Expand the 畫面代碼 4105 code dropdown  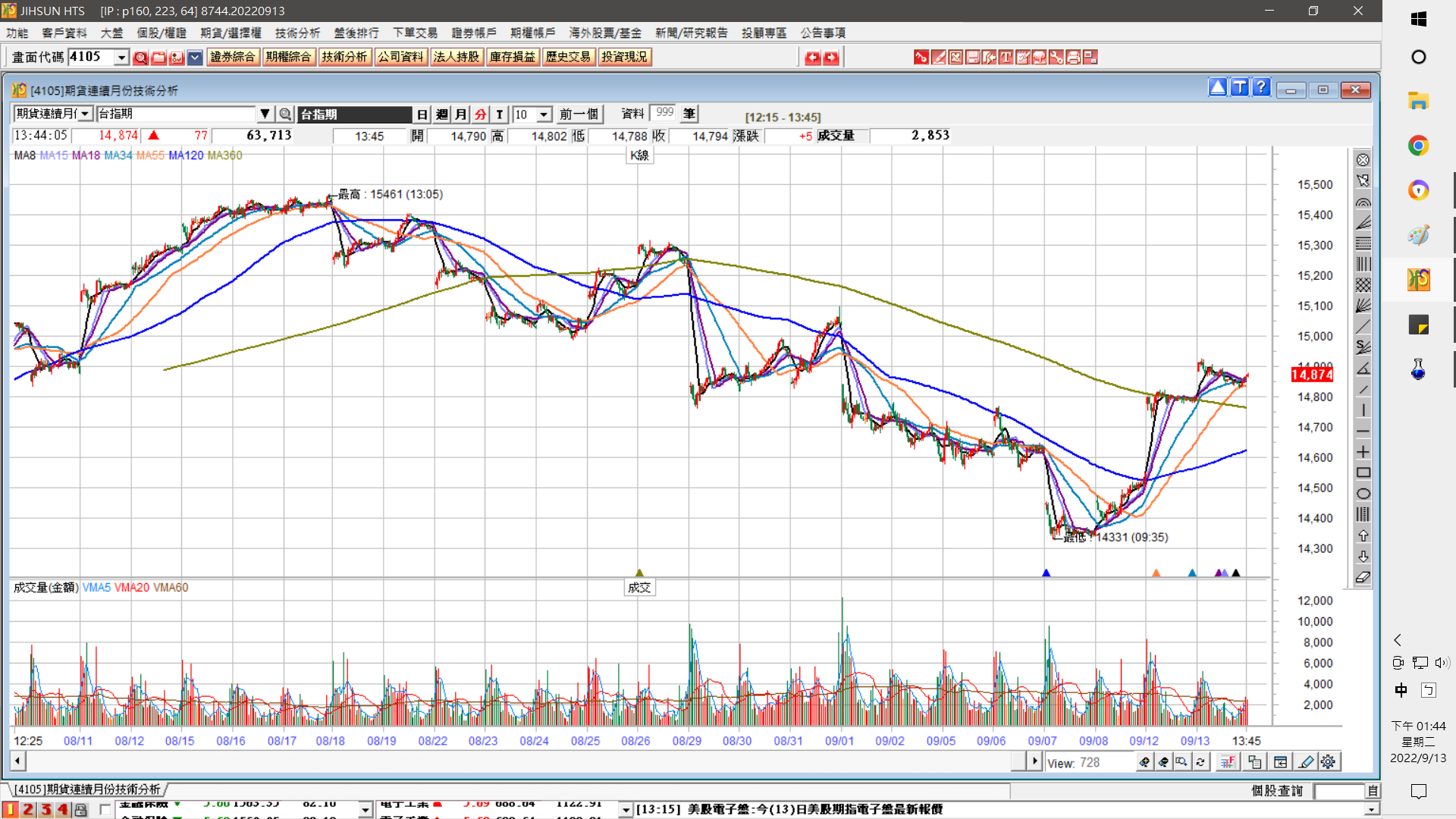[x=121, y=58]
